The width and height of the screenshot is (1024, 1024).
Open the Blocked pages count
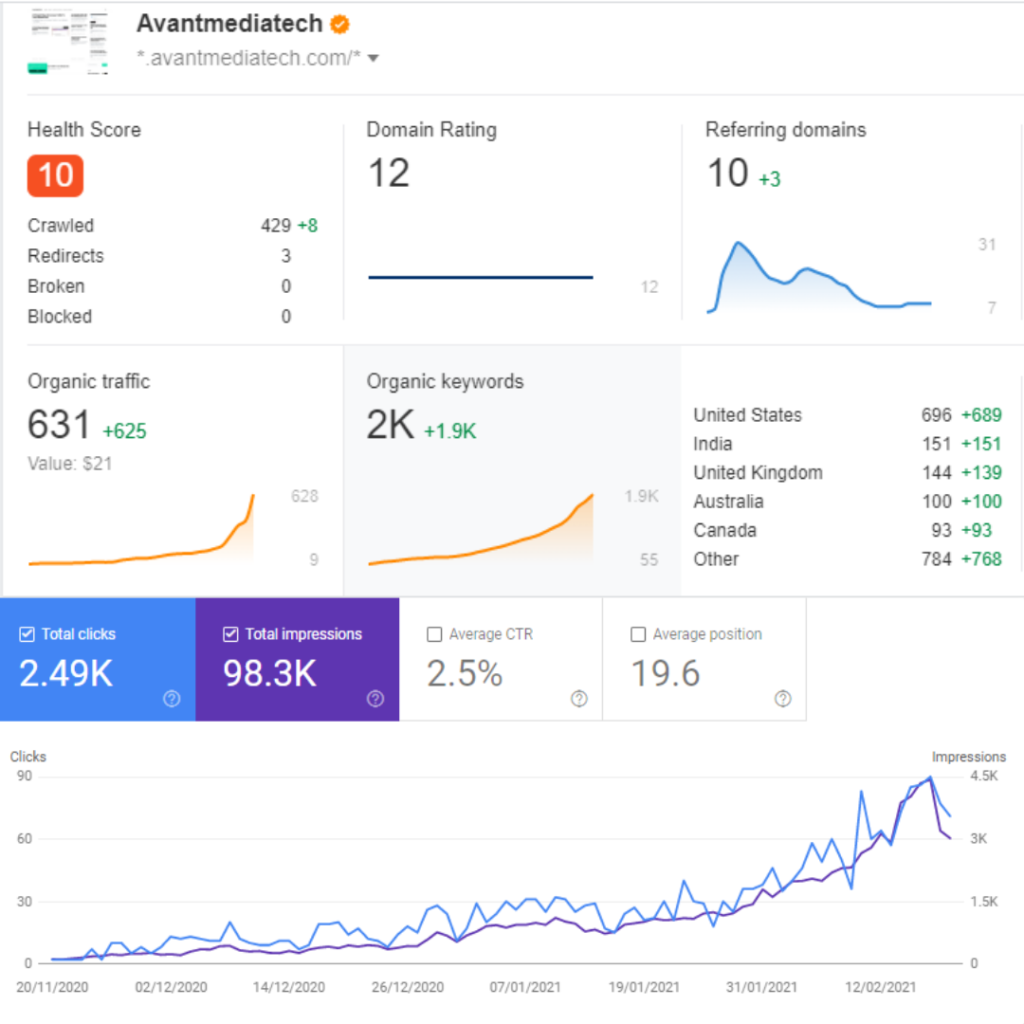286,317
